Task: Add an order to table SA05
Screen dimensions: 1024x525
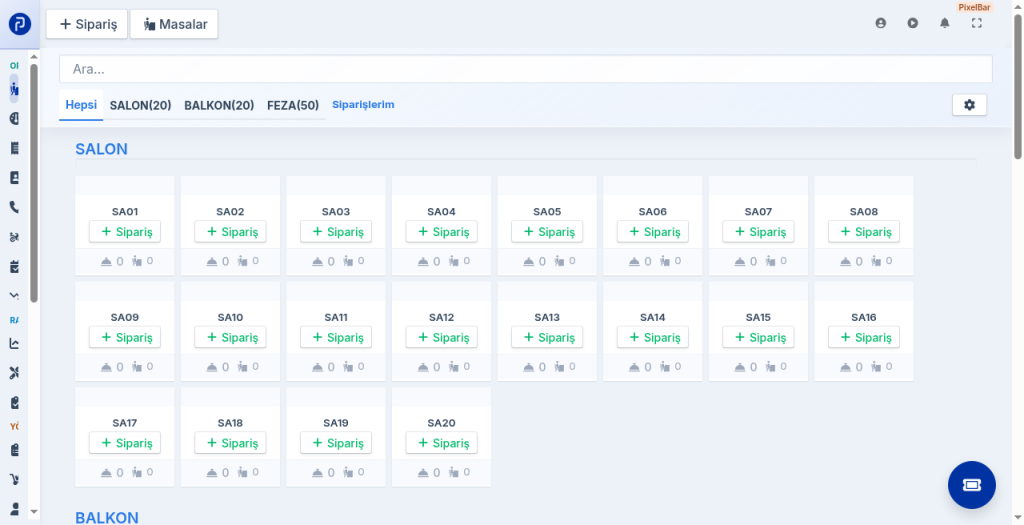Action: pos(547,232)
